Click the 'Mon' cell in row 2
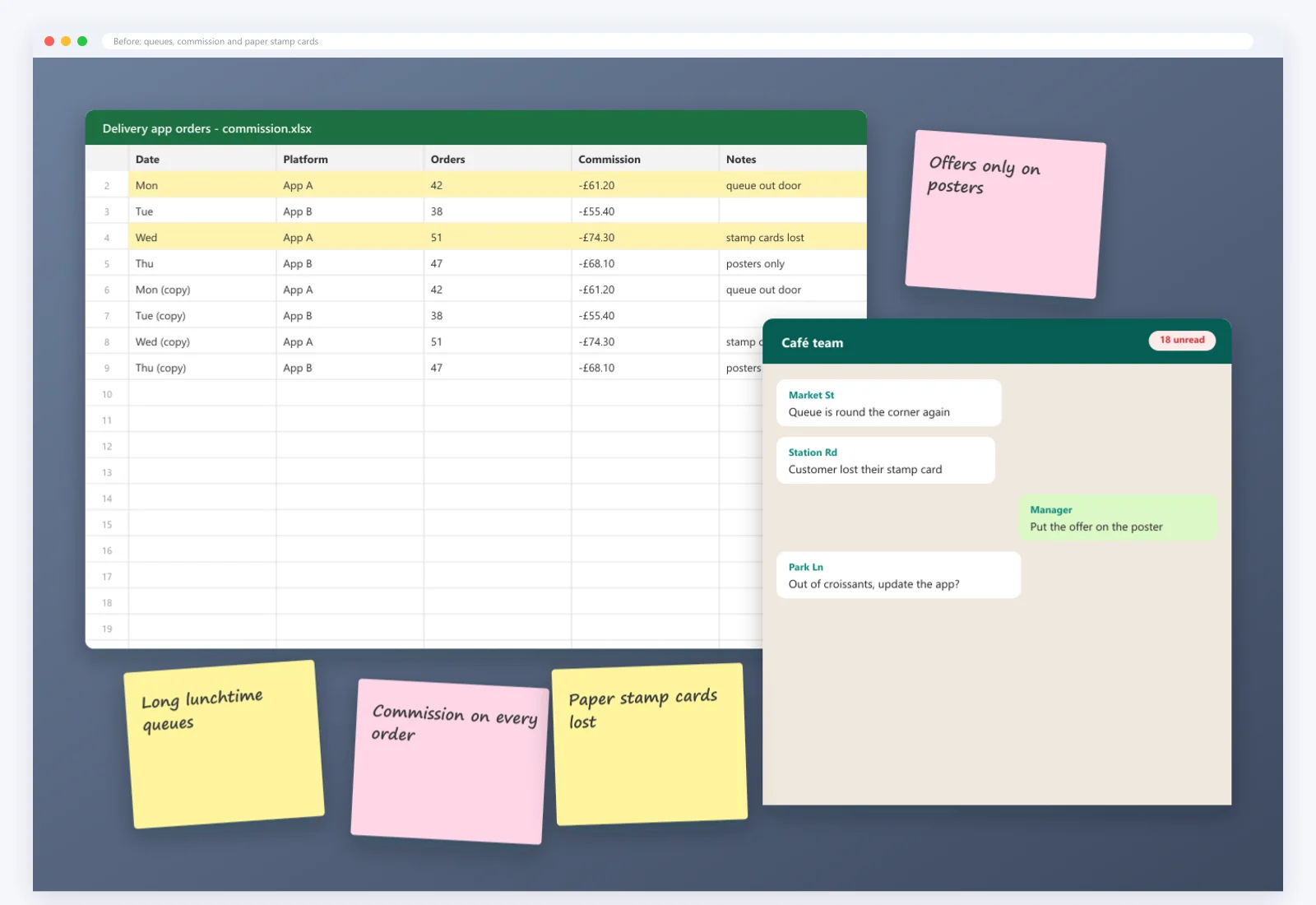This screenshot has width=1316, height=905. pyautogui.click(x=202, y=185)
